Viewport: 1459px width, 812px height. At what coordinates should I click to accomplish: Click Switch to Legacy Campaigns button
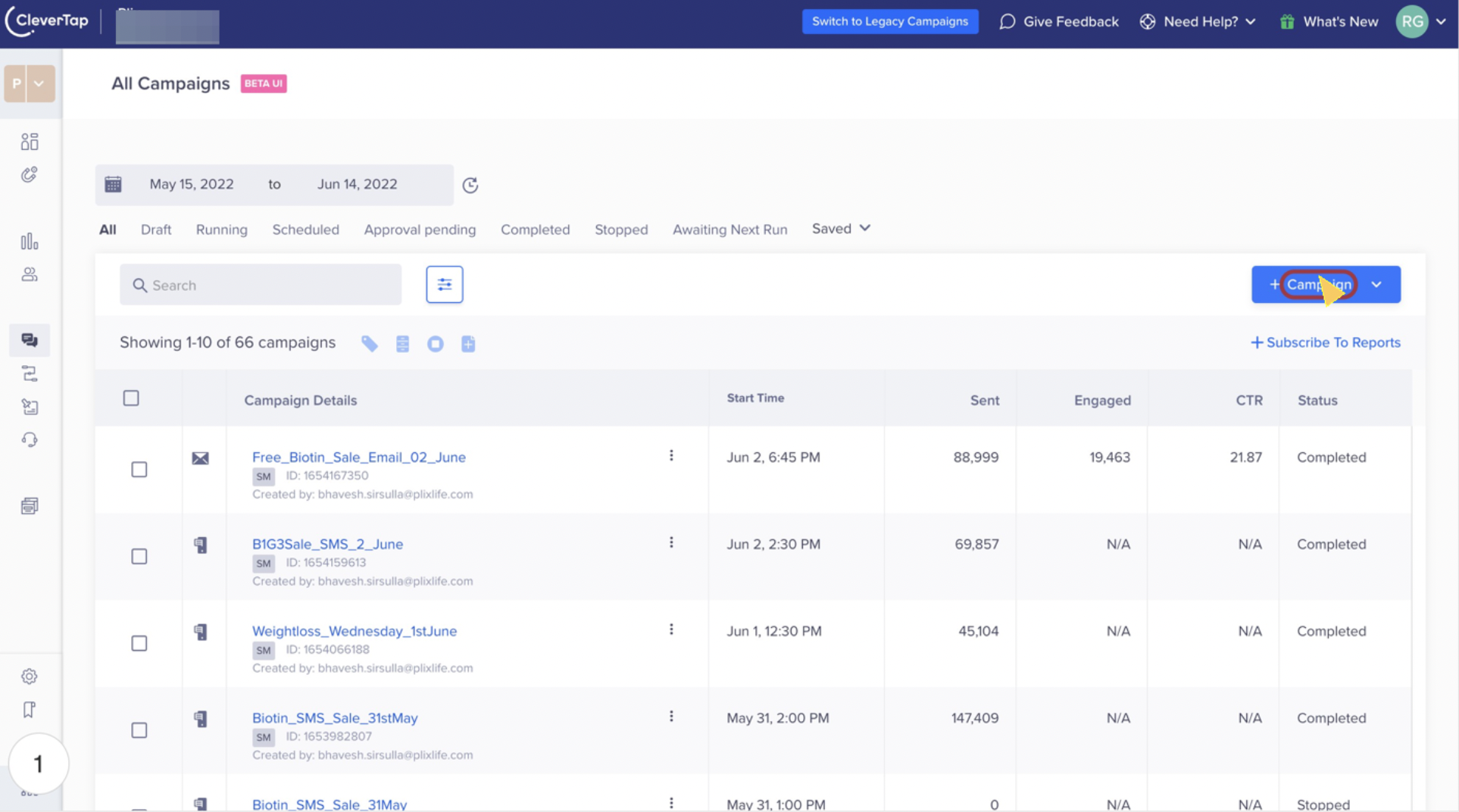890,21
